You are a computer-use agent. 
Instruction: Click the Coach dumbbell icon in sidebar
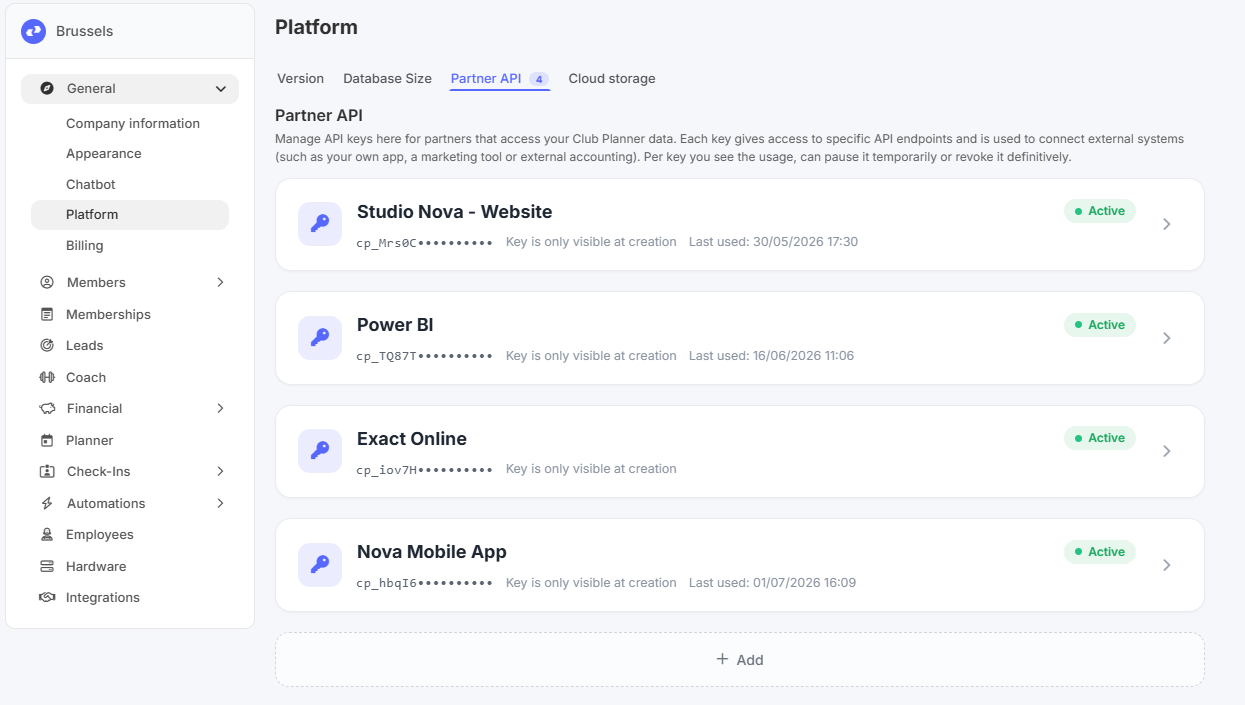[x=47, y=377]
